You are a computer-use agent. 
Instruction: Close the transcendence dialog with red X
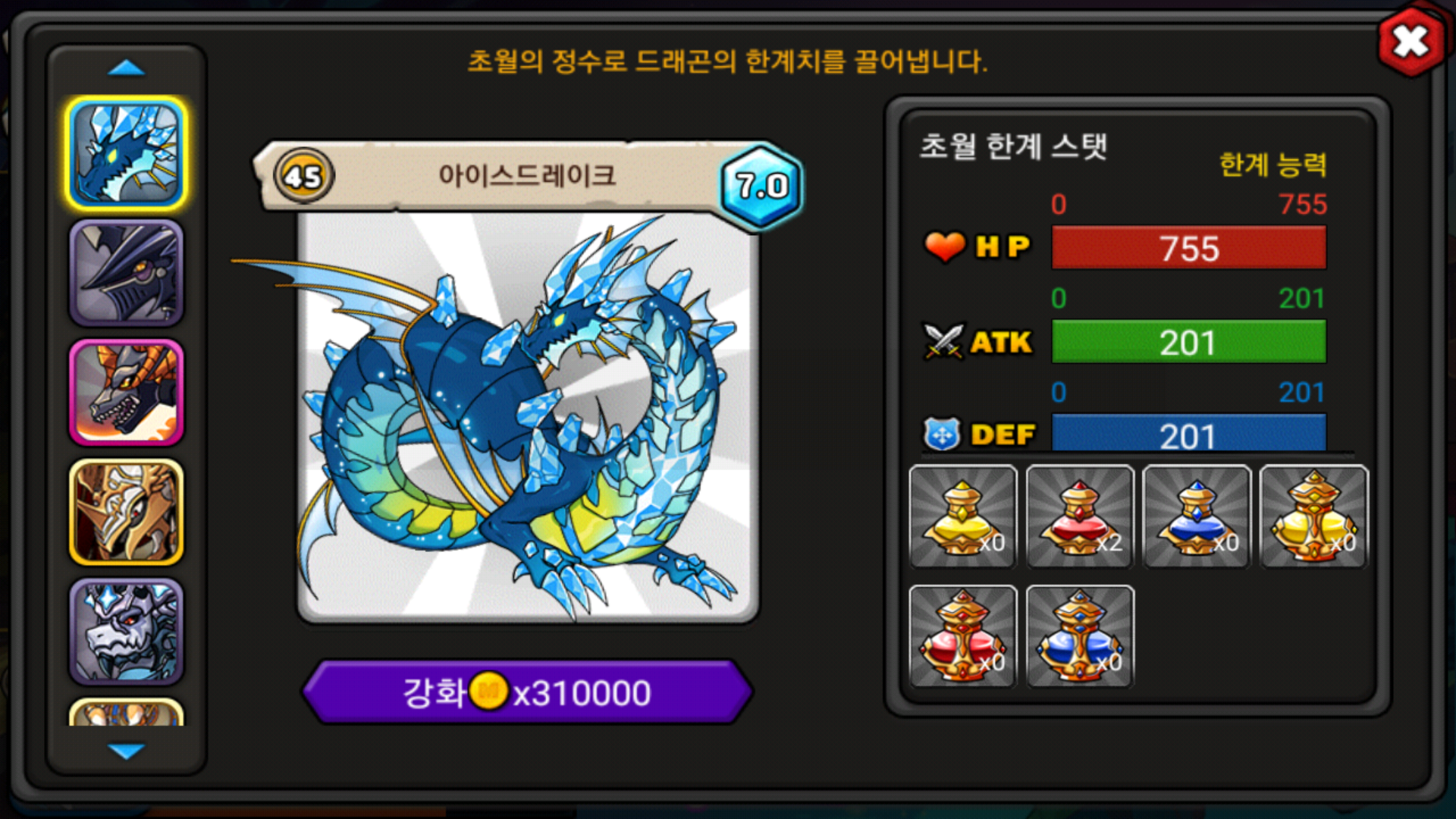(1410, 41)
